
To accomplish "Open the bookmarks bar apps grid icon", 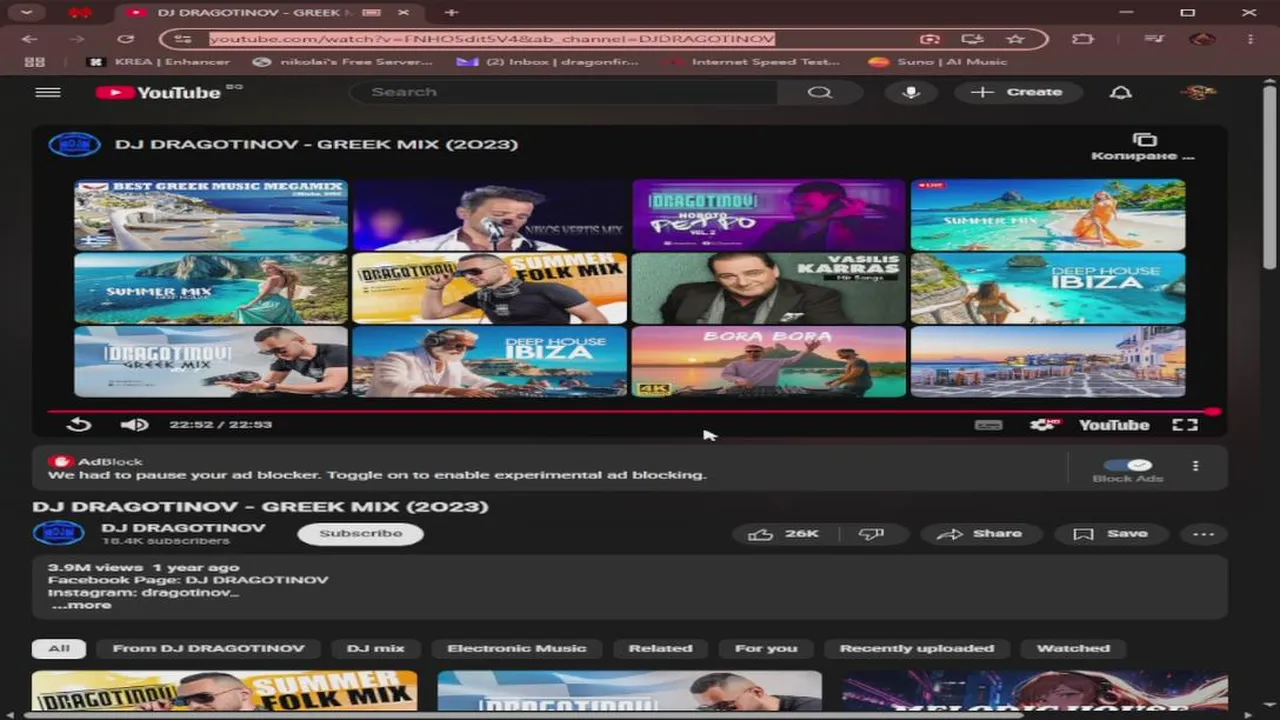I will point(34,62).
